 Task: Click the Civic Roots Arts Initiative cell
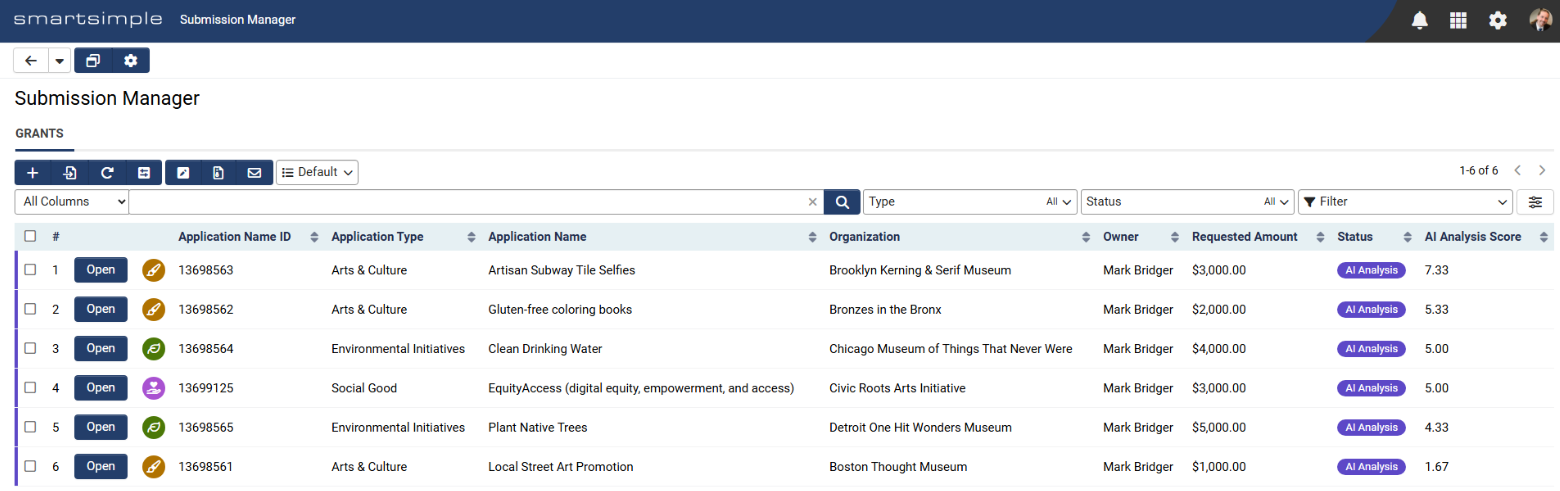[897, 388]
